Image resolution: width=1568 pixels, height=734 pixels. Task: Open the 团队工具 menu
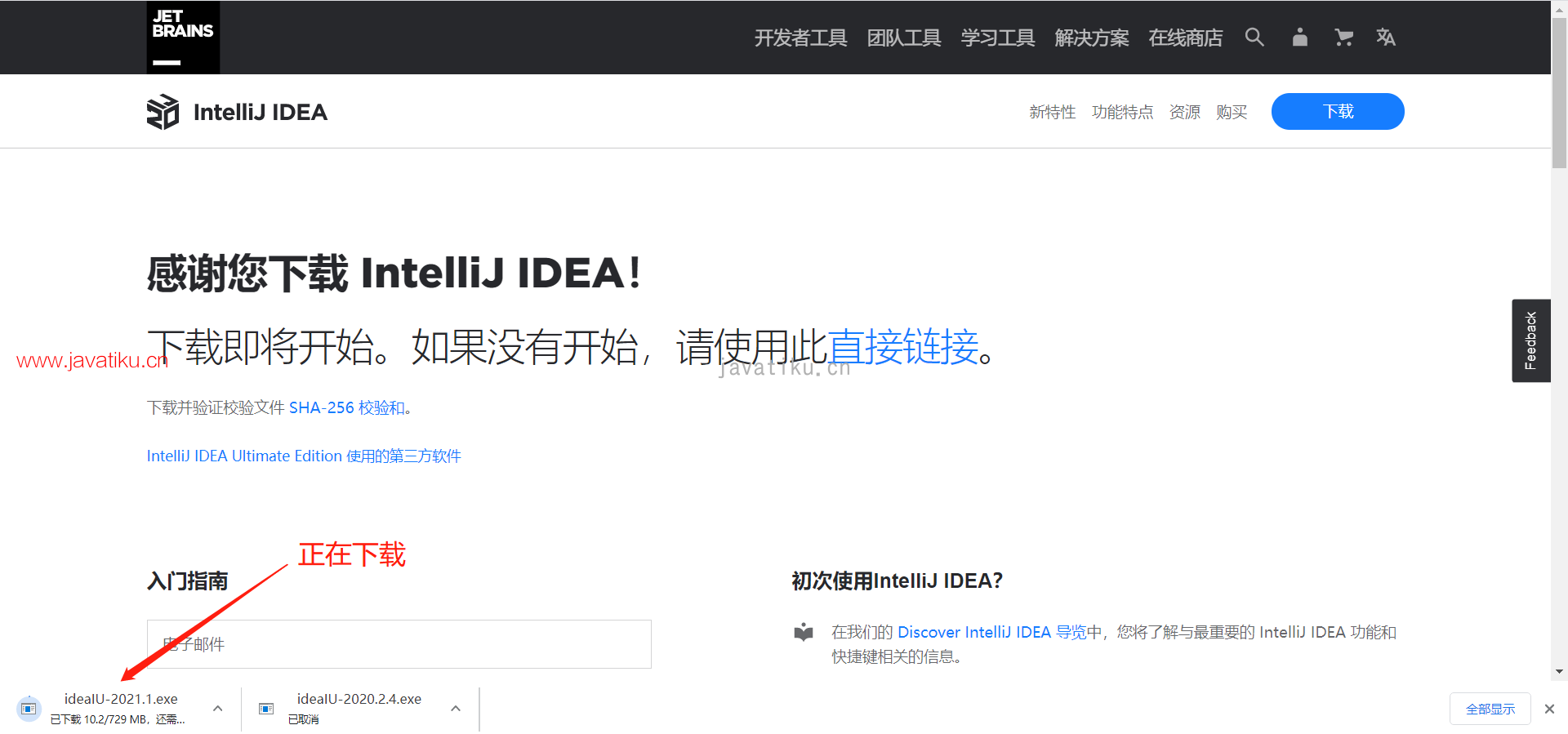pos(904,38)
